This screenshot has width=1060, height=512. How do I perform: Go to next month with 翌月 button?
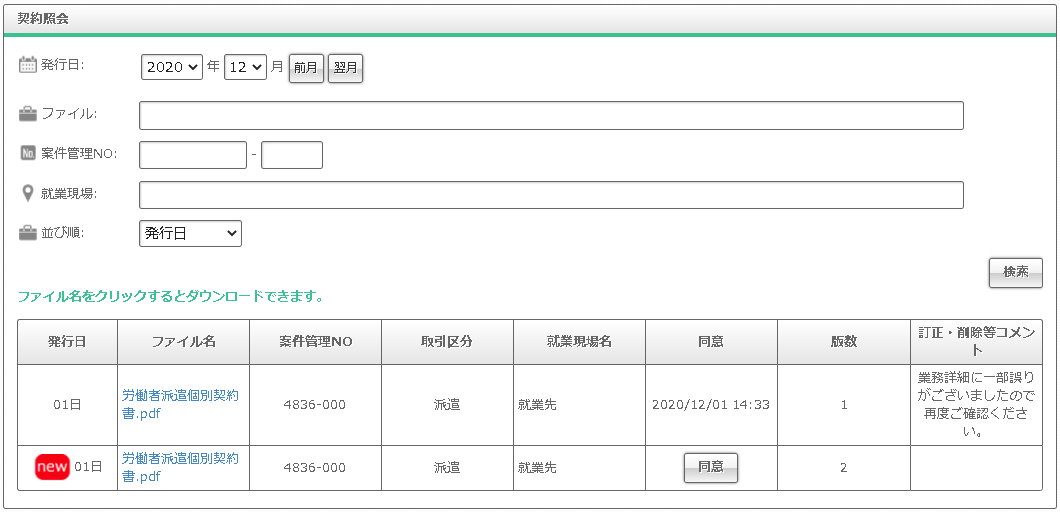coord(345,68)
